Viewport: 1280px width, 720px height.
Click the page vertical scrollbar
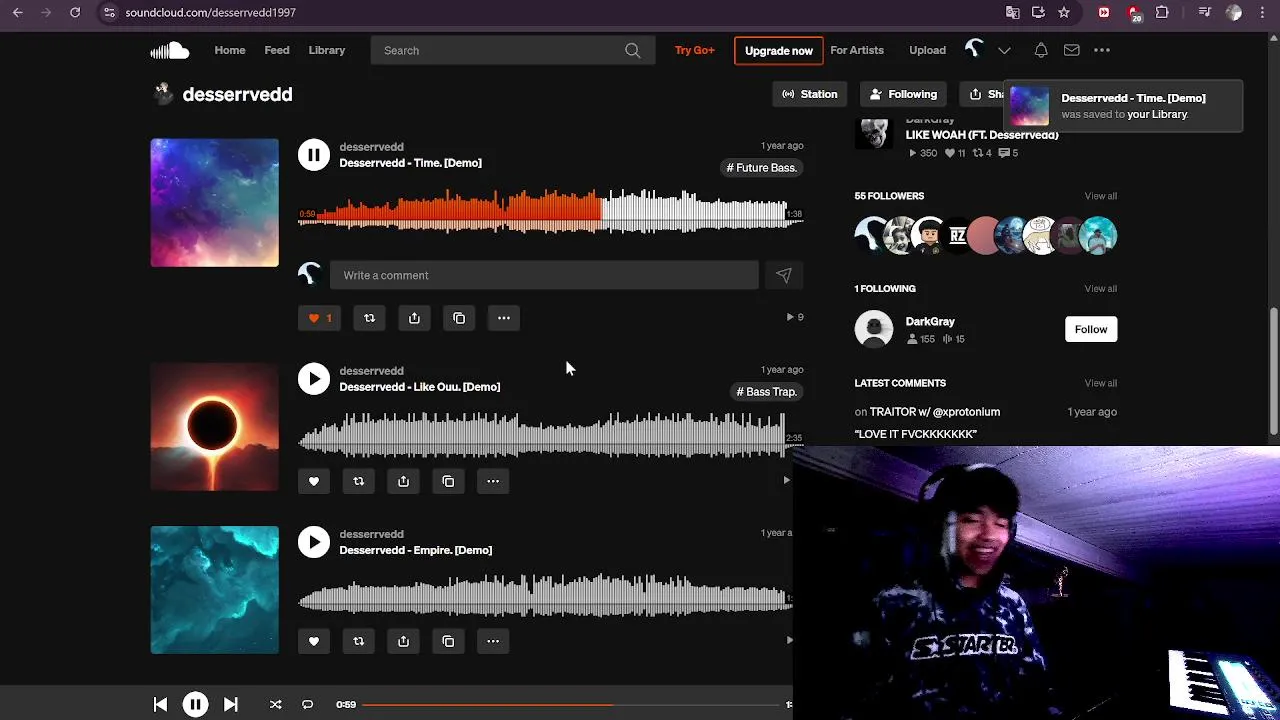(1274, 372)
